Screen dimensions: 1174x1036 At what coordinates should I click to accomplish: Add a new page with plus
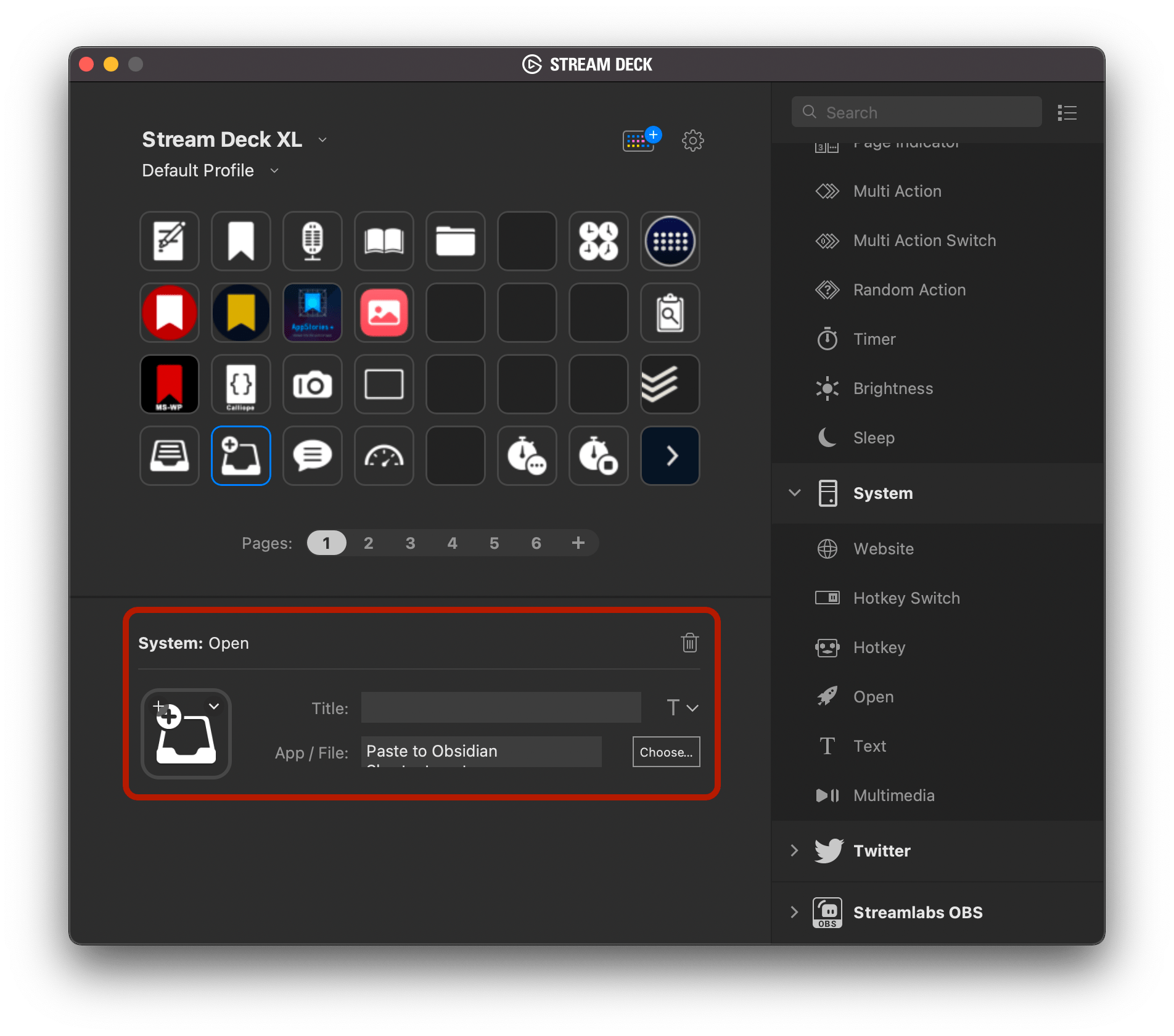coord(578,543)
